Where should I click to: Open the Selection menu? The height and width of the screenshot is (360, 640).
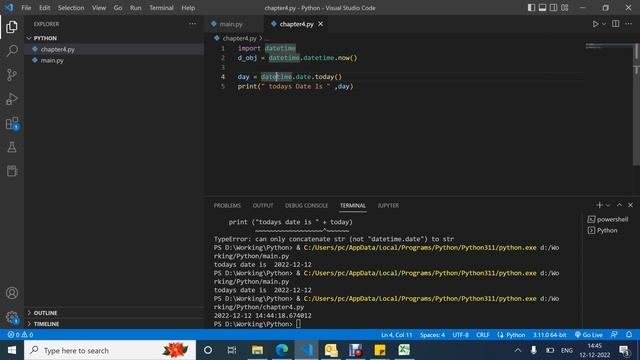click(x=71, y=8)
